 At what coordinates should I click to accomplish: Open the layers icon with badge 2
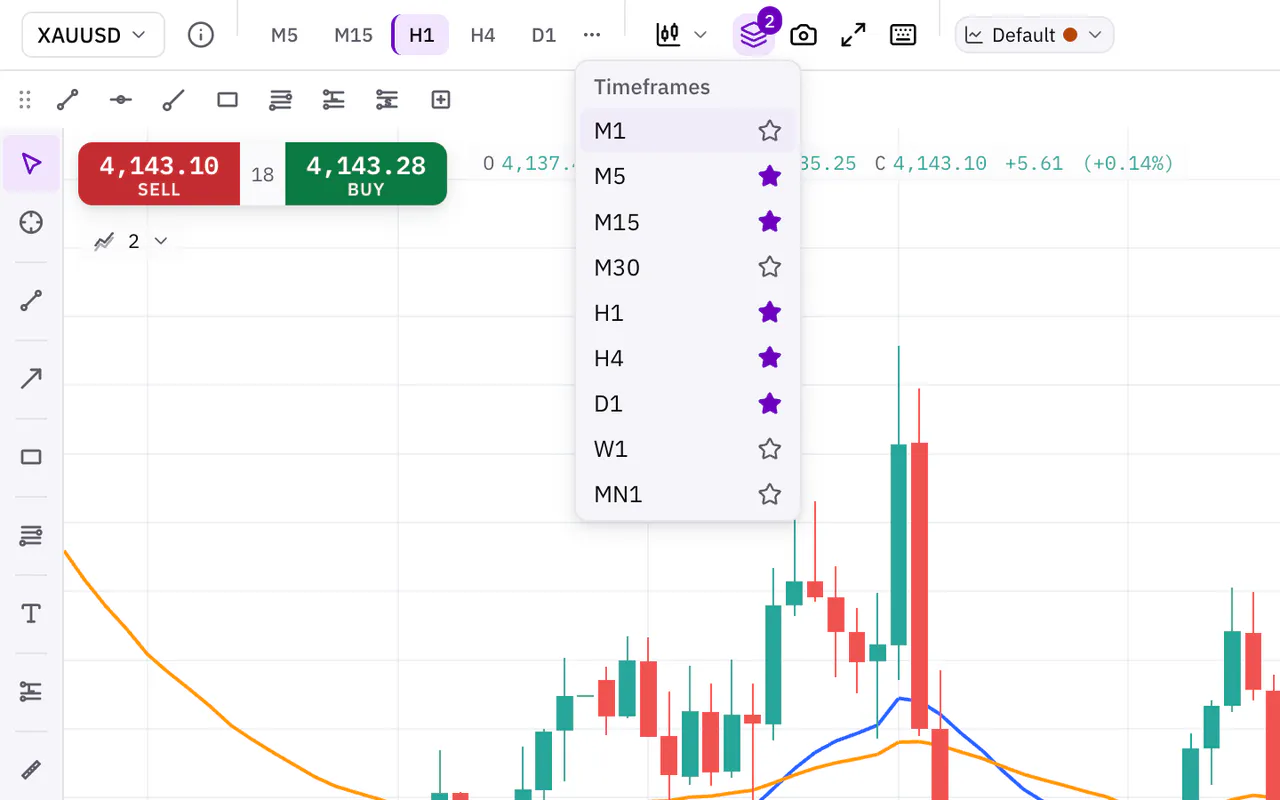coord(754,35)
